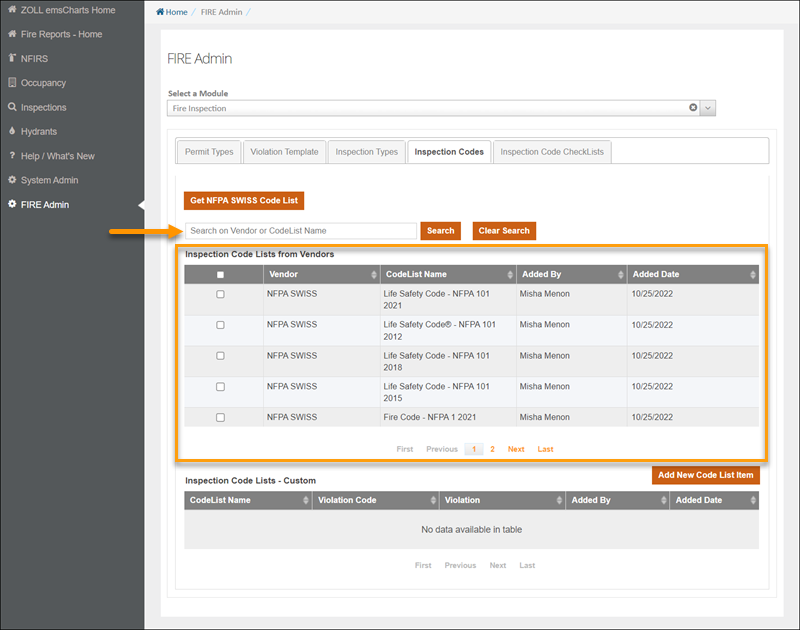
Task: Check Life Safety Code® NFPA 101 2012 row
Action: coord(220,325)
